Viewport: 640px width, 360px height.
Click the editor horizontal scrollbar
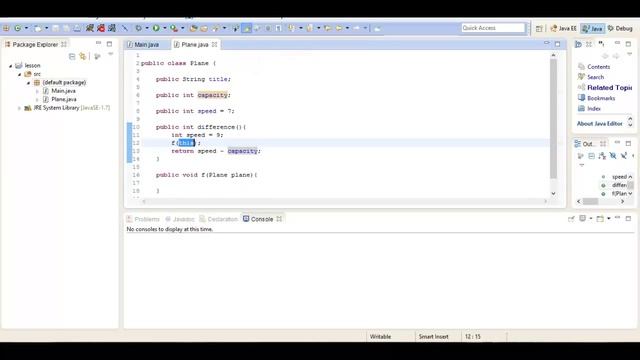click(344, 201)
